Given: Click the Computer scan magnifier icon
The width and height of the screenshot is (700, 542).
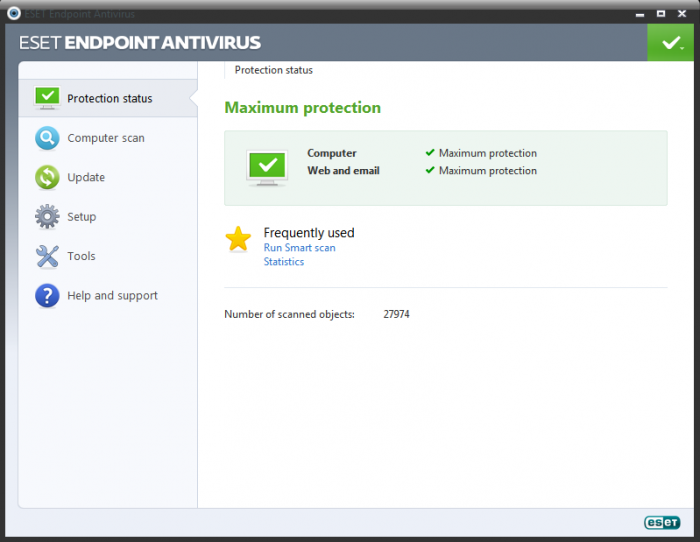Looking at the screenshot, I should coord(47,138).
